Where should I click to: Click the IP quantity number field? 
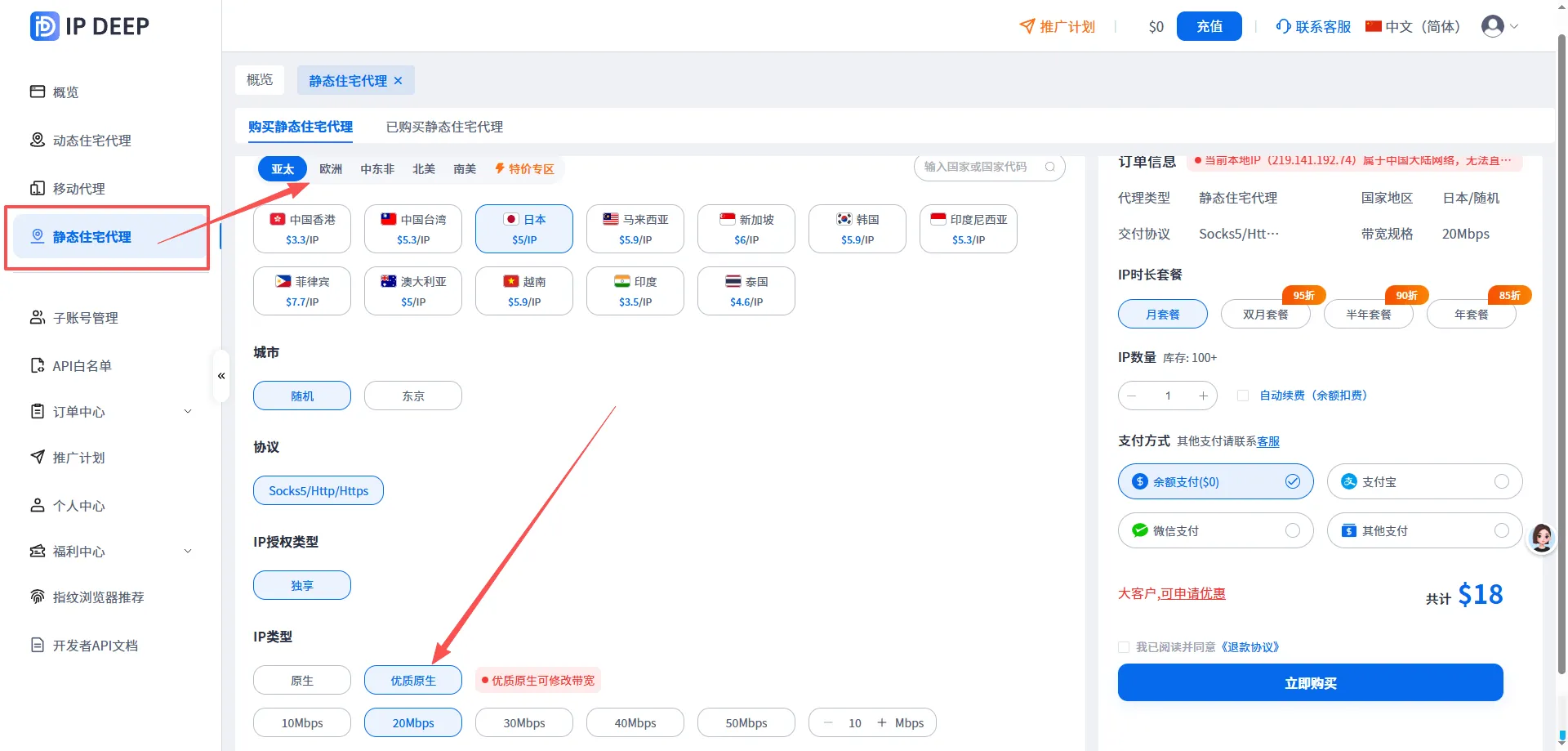(x=1168, y=396)
